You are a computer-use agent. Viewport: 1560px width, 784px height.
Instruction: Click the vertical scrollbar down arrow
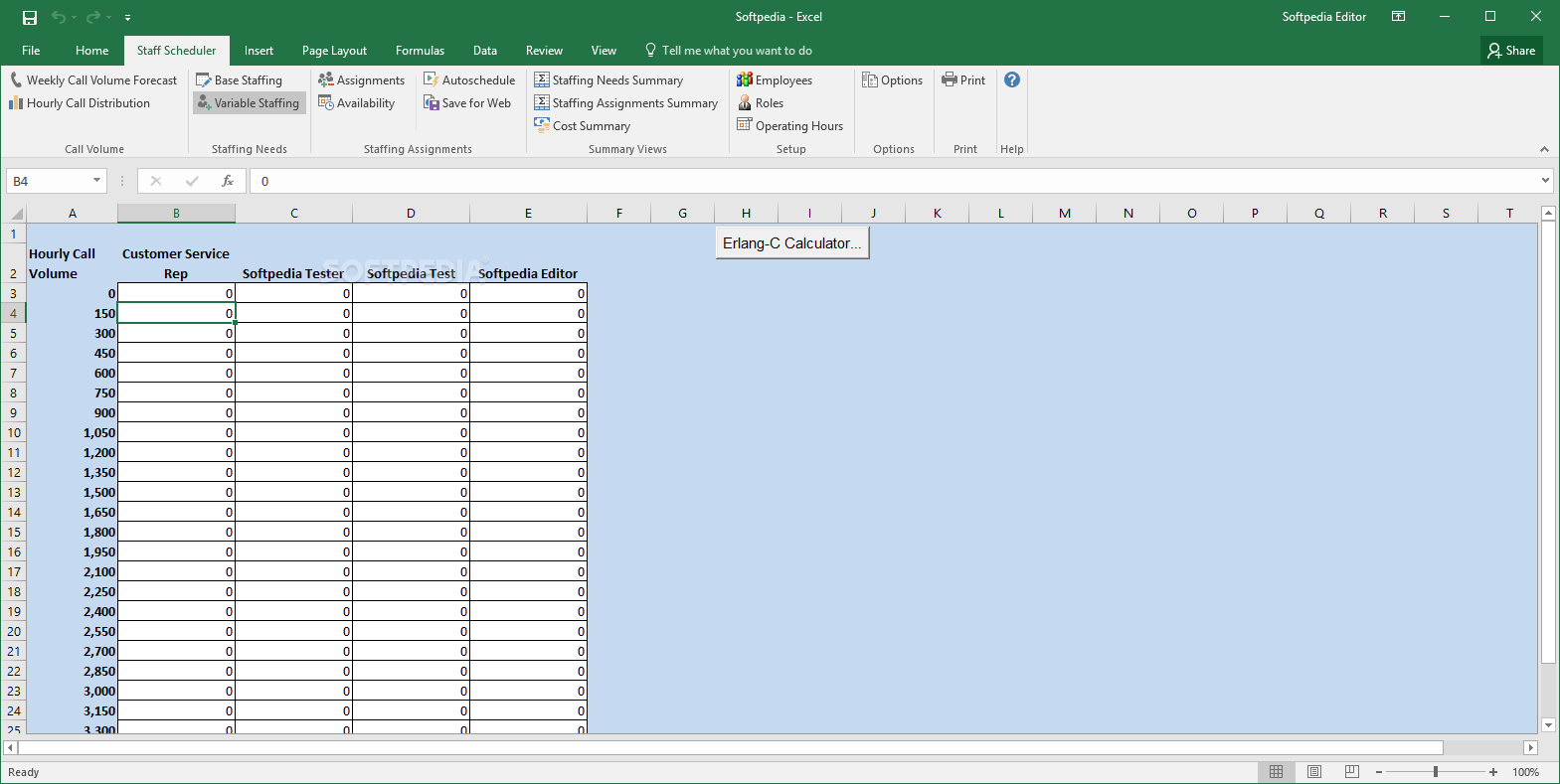click(1548, 725)
